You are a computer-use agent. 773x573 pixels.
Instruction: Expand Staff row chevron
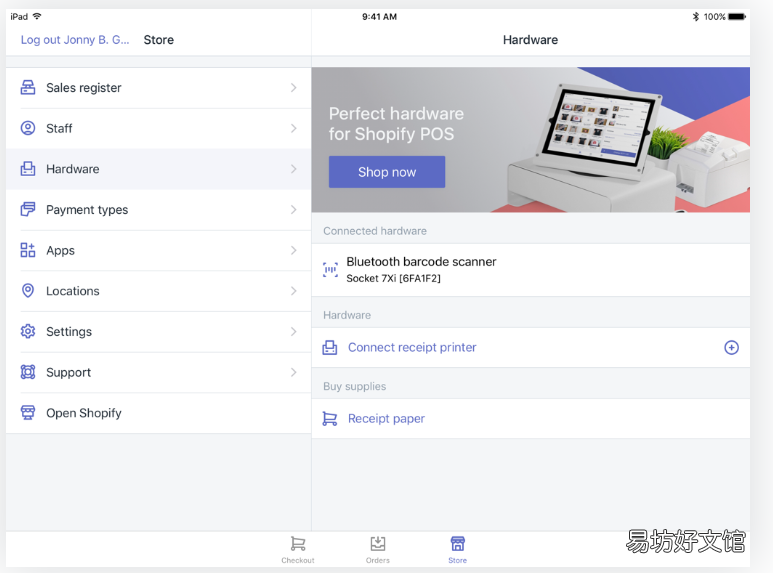[x=294, y=128]
